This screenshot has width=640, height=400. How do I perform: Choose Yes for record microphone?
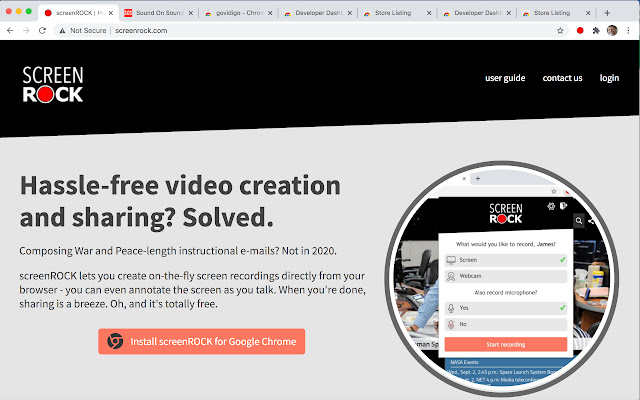(x=506, y=308)
